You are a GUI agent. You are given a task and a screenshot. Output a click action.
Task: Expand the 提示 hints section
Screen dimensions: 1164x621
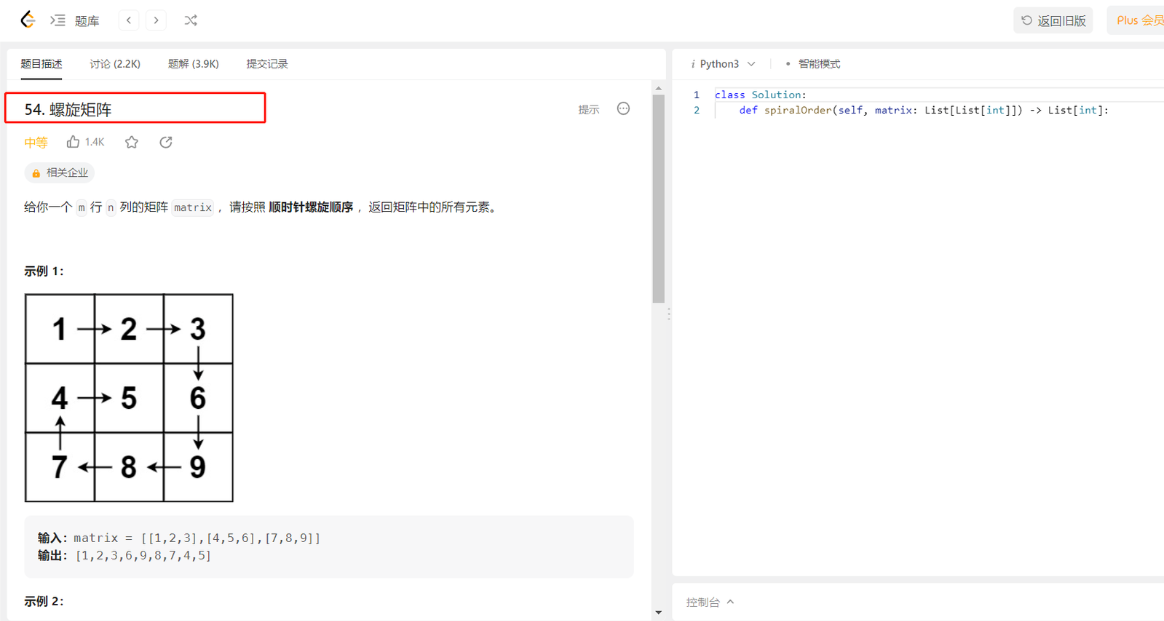(x=588, y=110)
